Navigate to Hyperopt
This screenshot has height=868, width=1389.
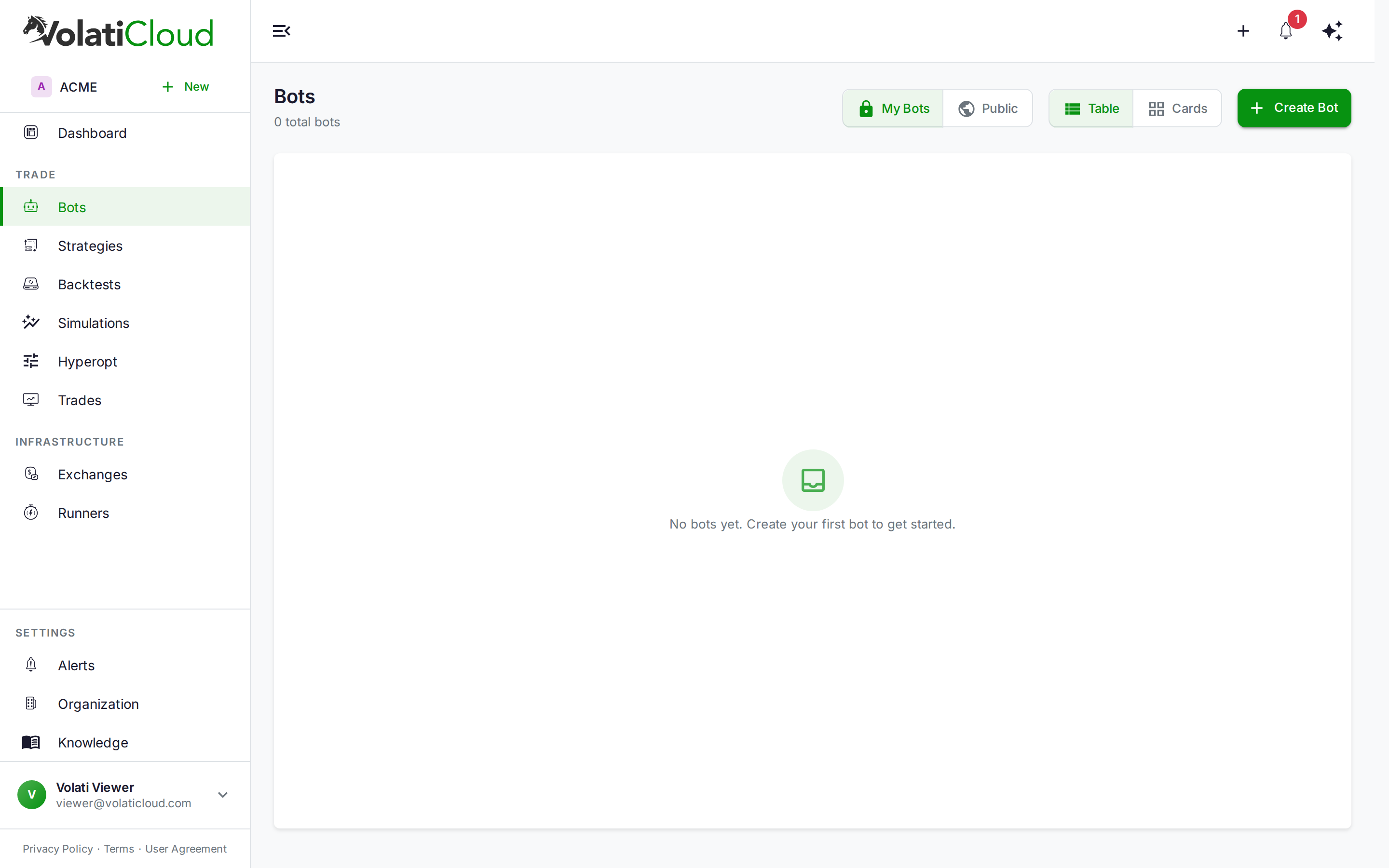125,361
